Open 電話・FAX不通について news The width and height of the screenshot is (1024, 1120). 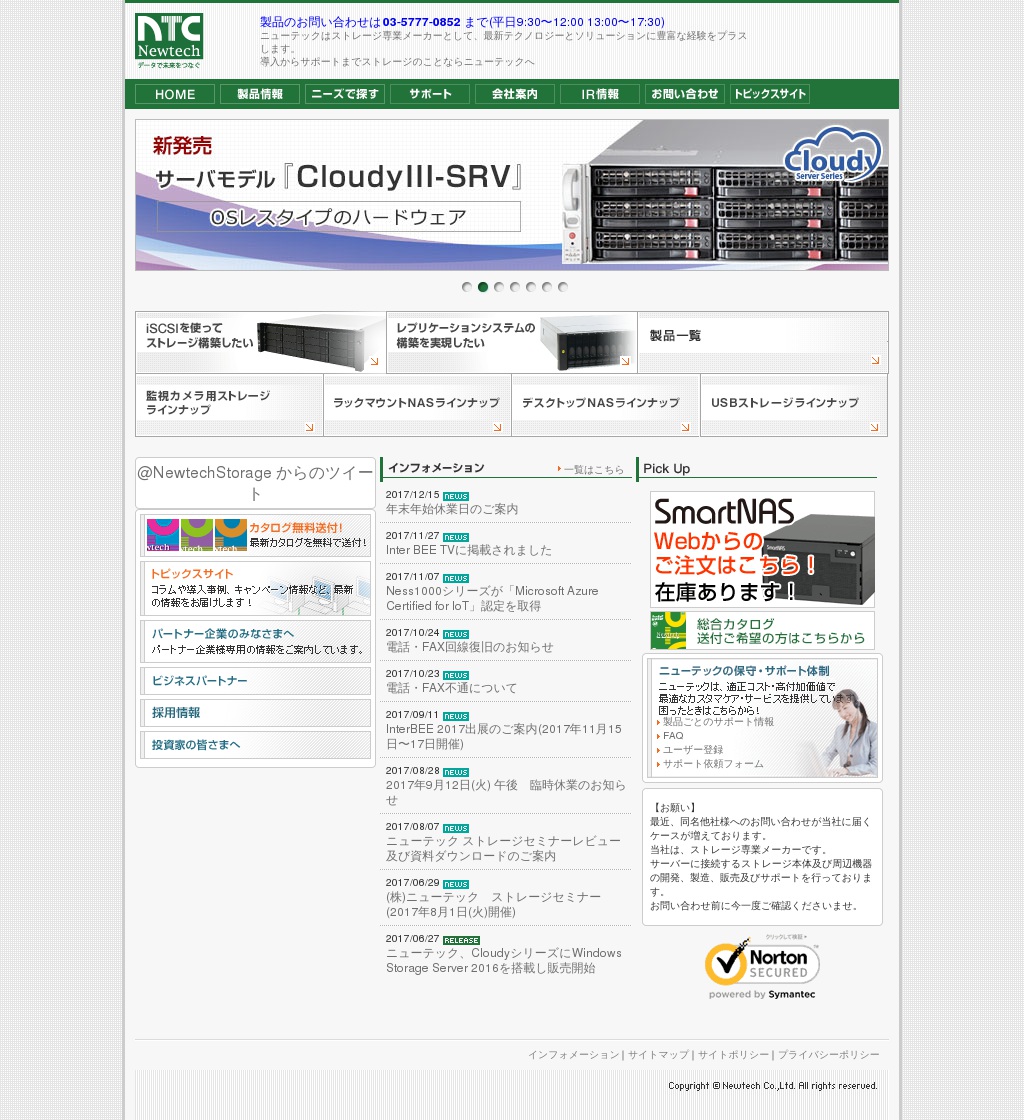click(451, 688)
